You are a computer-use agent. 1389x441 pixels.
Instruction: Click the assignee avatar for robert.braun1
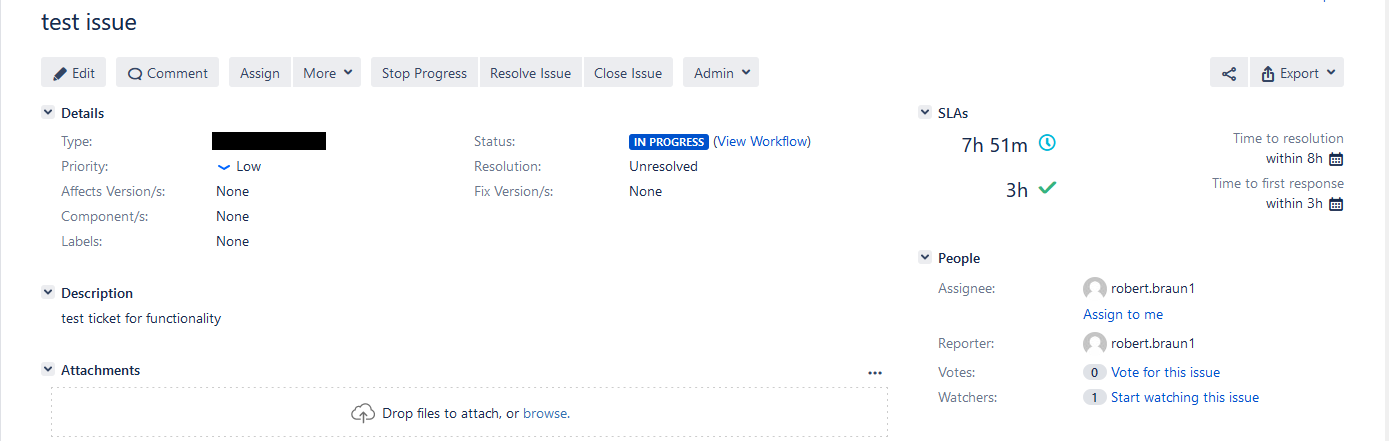1095,289
